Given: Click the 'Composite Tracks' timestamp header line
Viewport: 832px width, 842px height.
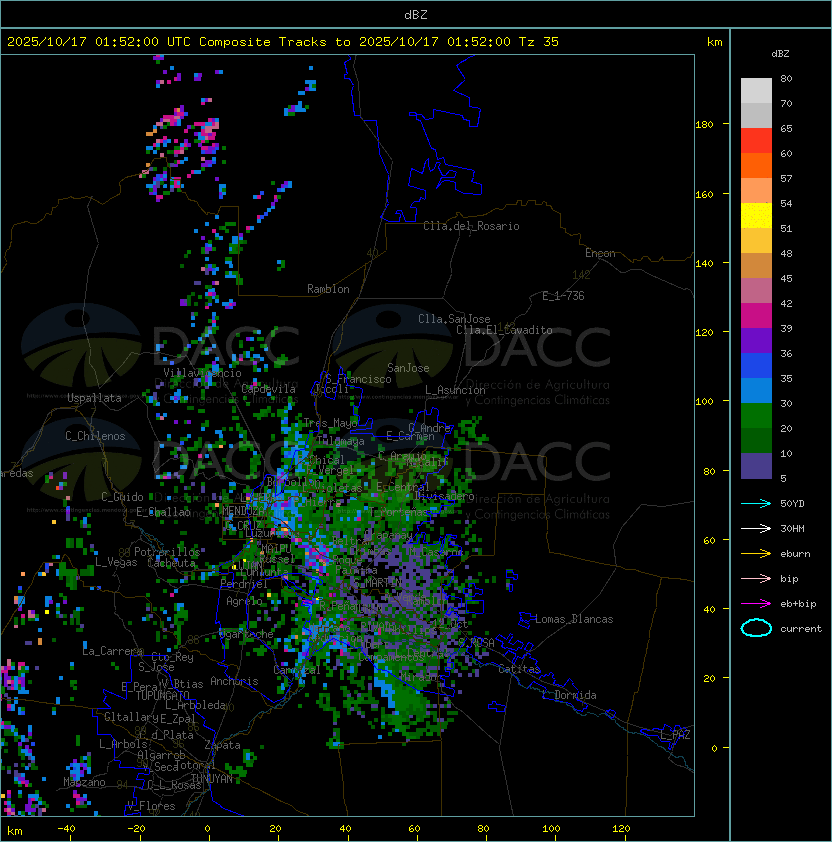Looking at the screenshot, I should coord(283,42).
